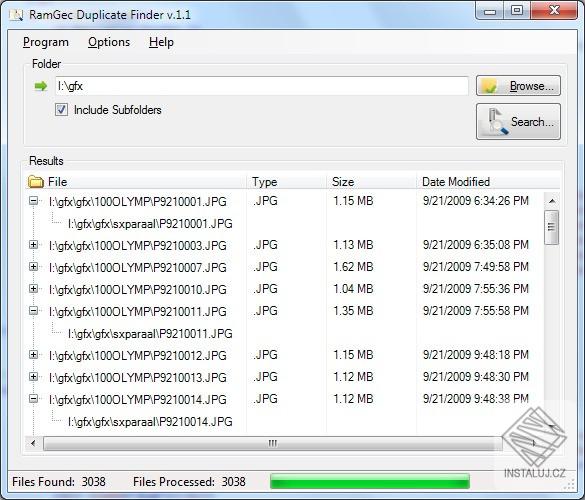Sort results by the Type column header
Image resolution: width=585 pixels, height=500 pixels.
point(287,182)
